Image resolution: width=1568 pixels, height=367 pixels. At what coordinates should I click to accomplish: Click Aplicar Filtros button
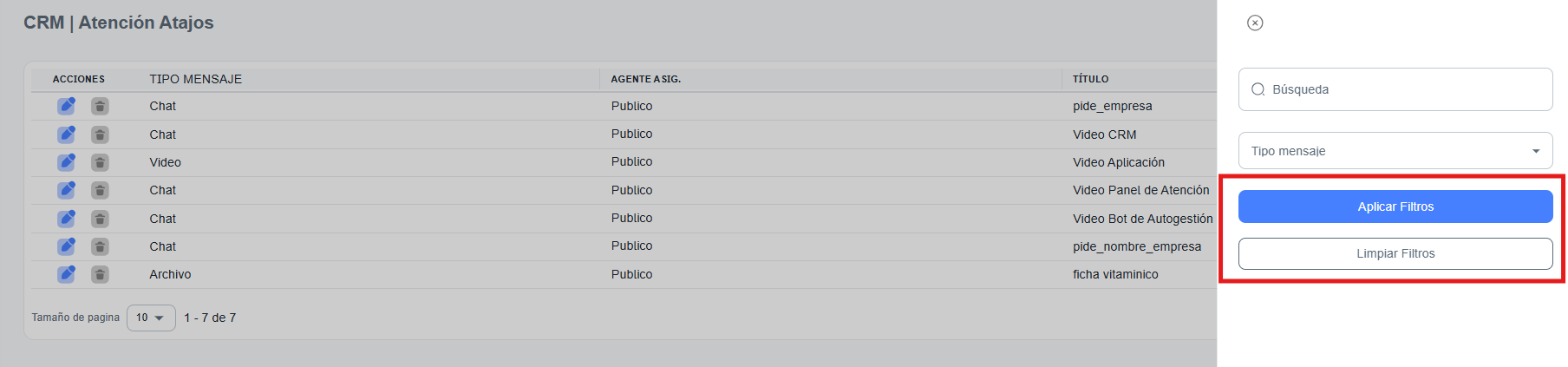(x=1395, y=206)
